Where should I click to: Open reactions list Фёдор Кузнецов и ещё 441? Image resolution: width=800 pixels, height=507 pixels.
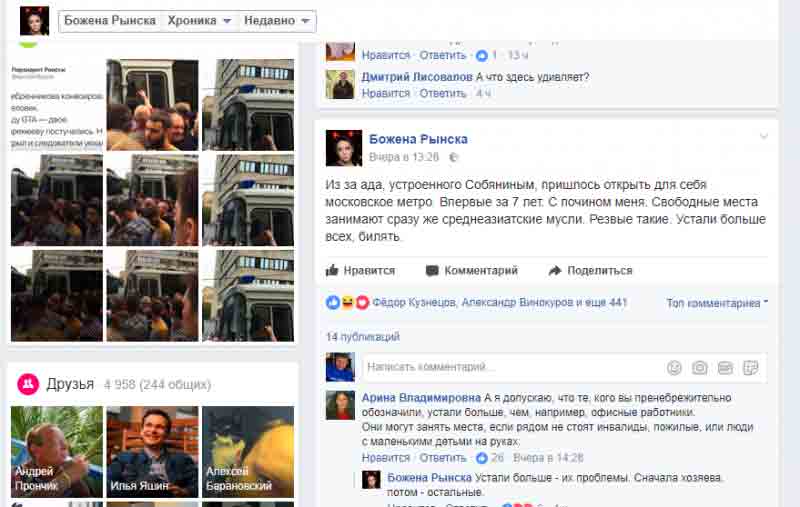(499, 302)
